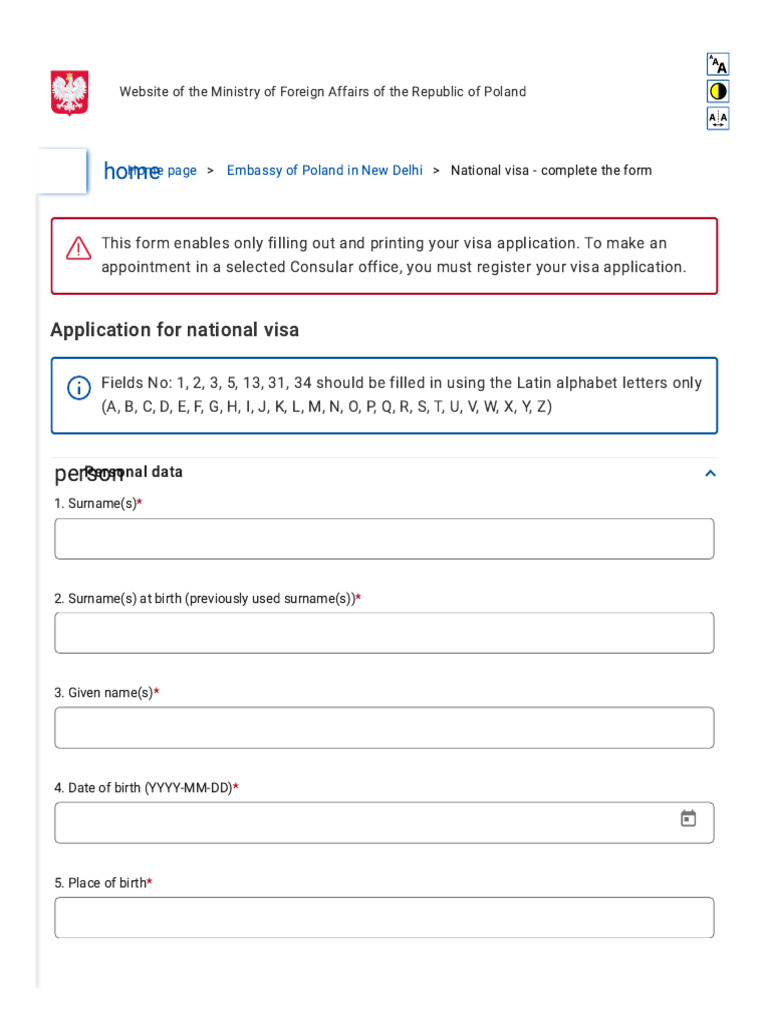Image resolution: width=768 pixels, height=1024 pixels.
Task: Open Embassy of Poland in New Delhi link
Action: coord(324,171)
